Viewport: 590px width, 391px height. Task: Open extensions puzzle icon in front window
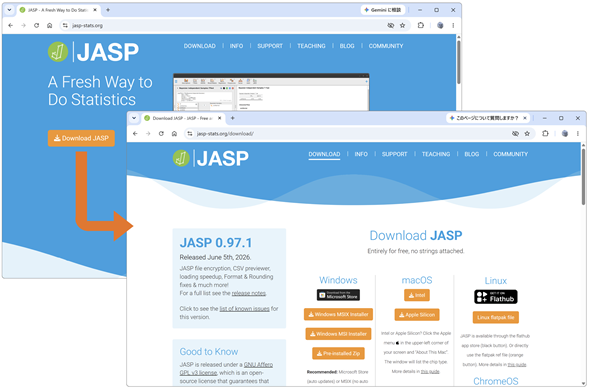(545, 134)
